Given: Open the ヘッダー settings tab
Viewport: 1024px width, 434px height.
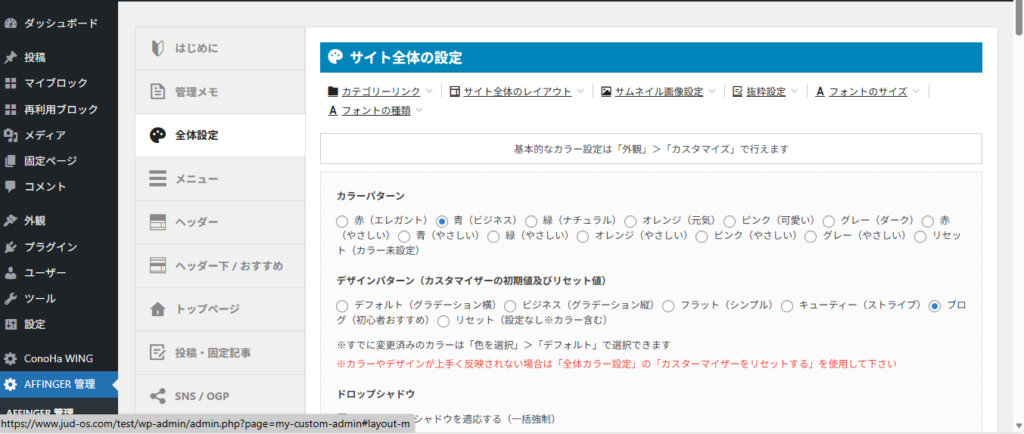Looking at the screenshot, I should (x=220, y=221).
